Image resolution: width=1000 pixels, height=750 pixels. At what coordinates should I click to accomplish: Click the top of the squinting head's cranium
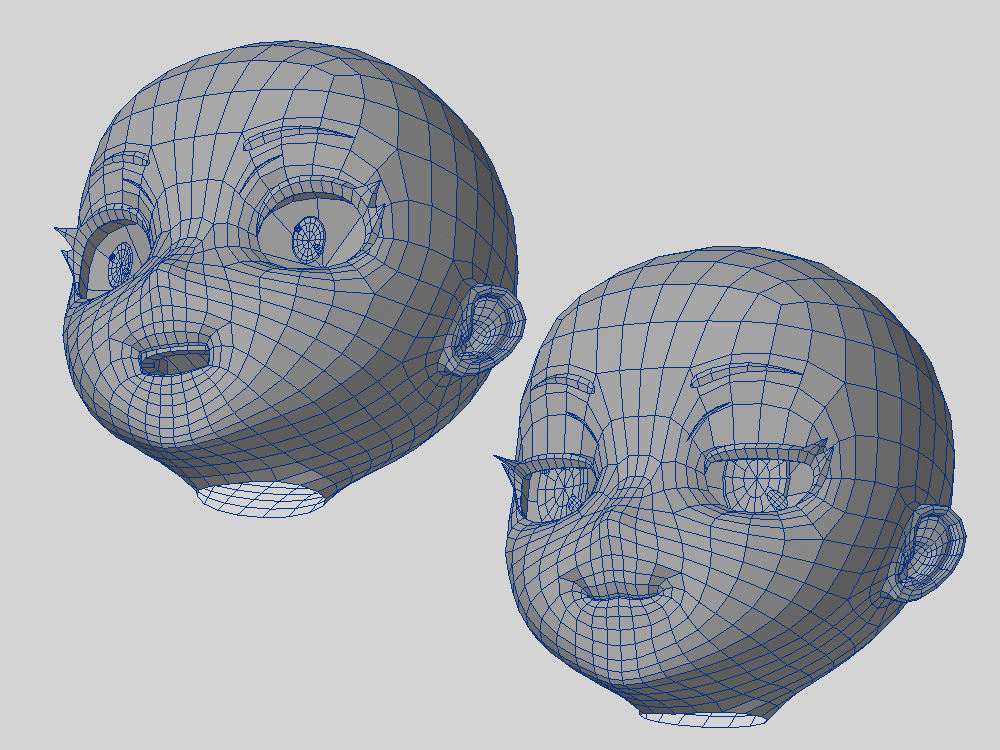coord(740,280)
